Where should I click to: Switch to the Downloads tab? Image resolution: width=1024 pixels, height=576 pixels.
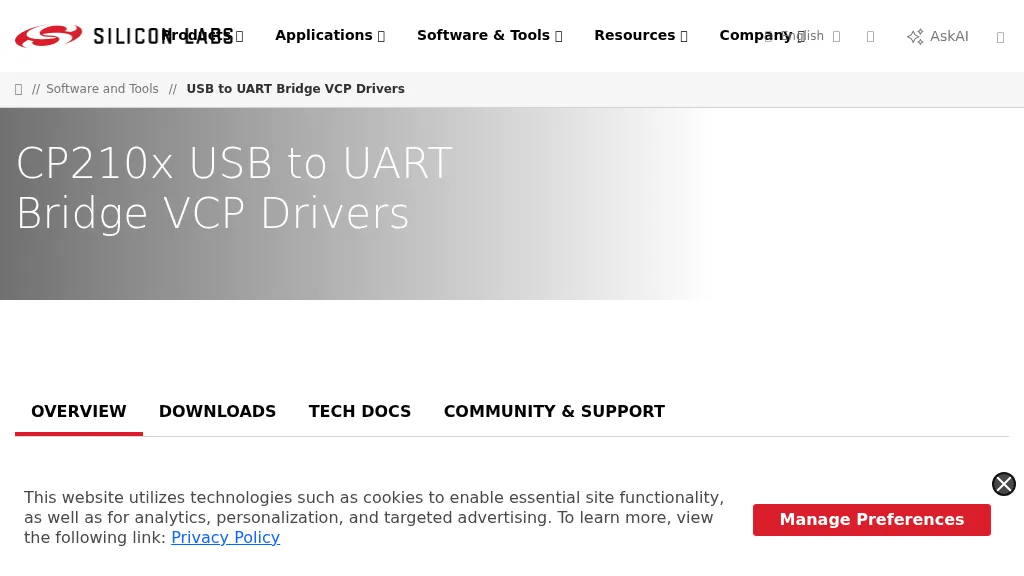(217, 411)
